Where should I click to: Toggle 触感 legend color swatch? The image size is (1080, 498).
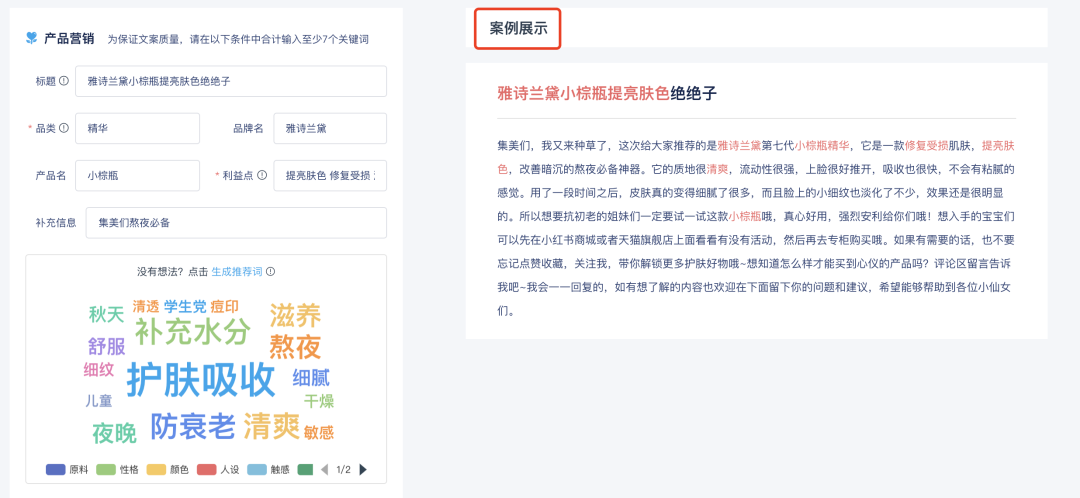(256, 470)
